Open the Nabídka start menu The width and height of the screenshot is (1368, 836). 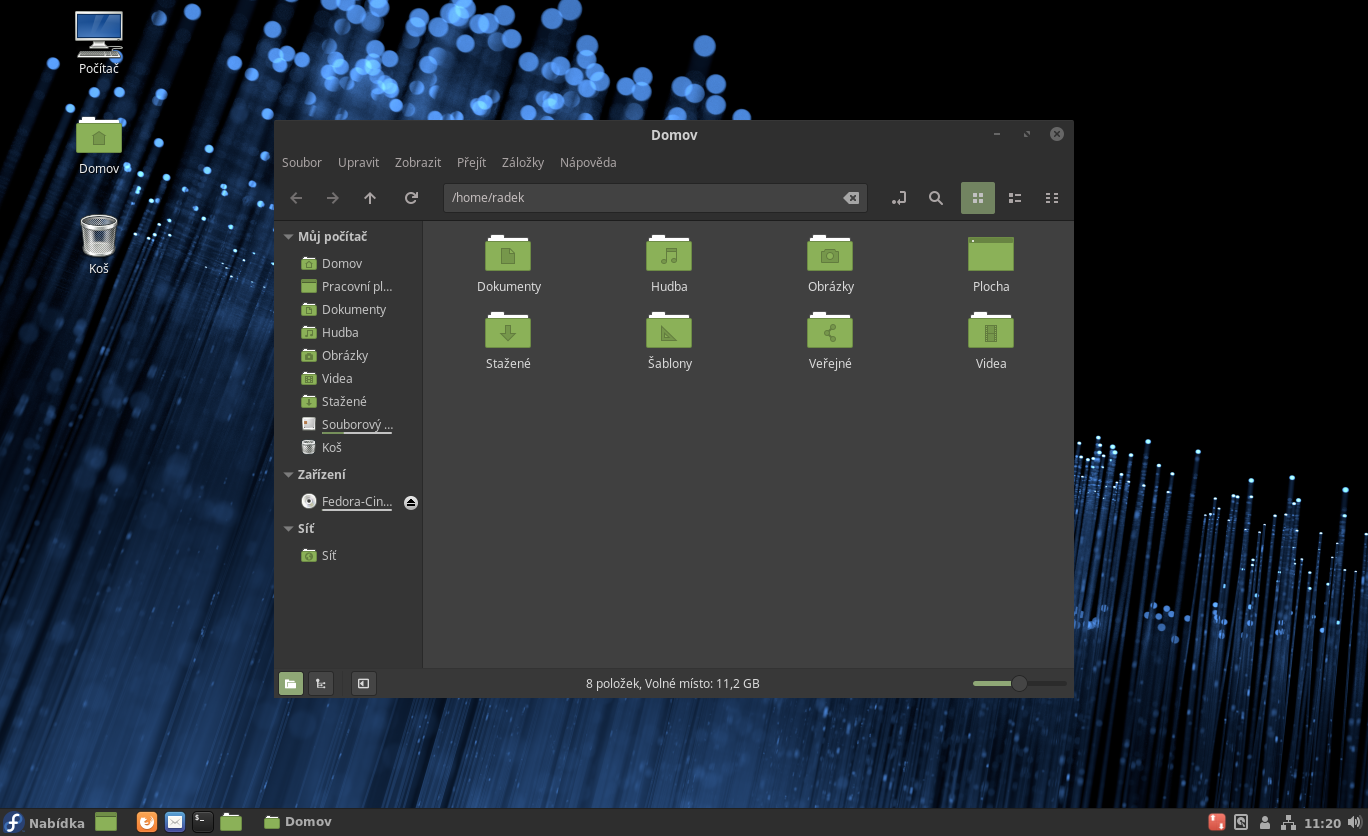(x=44, y=822)
